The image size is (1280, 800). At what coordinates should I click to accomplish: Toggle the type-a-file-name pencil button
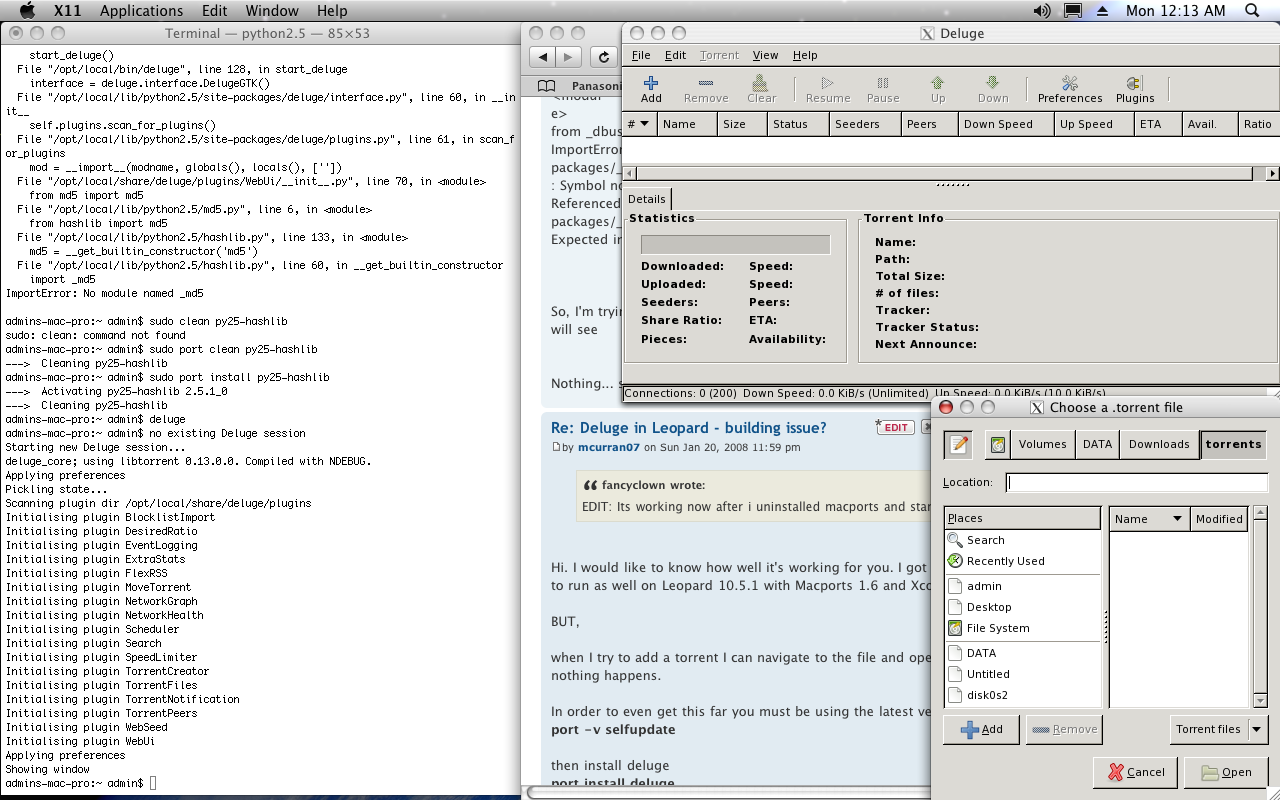pos(959,445)
